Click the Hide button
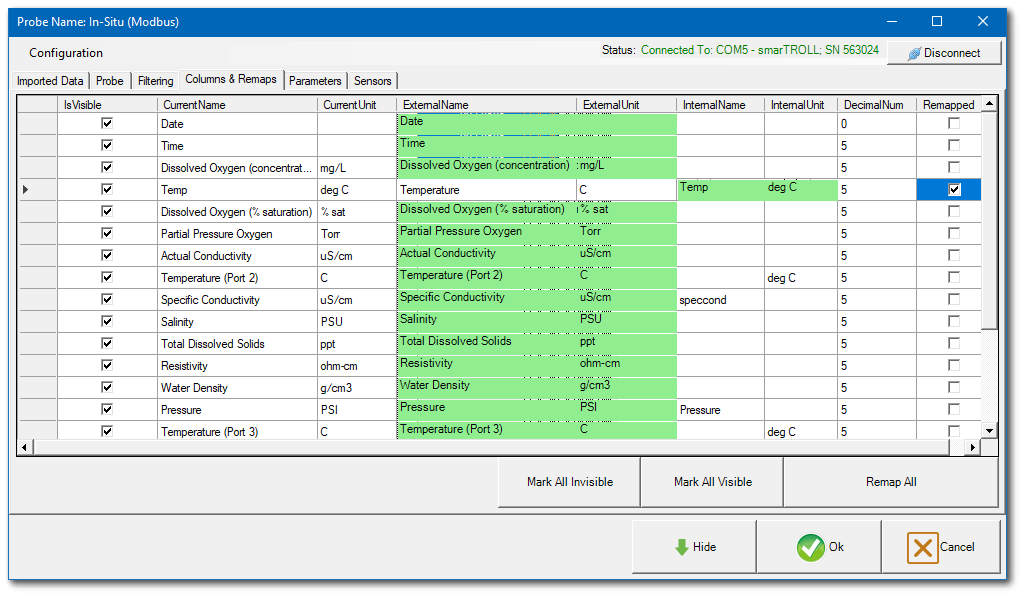 (694, 547)
